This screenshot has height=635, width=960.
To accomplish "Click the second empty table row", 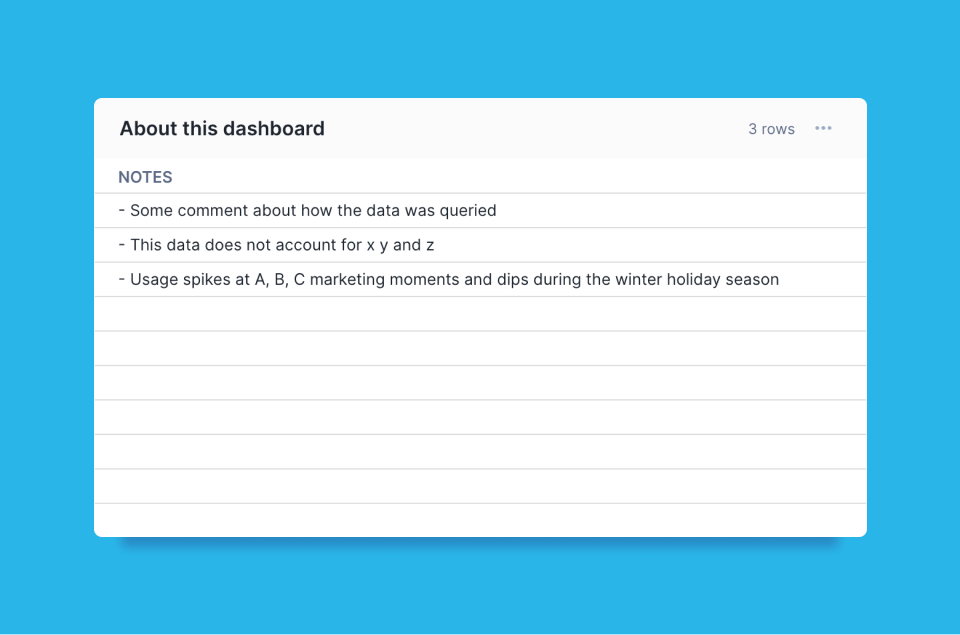I will 480,348.
